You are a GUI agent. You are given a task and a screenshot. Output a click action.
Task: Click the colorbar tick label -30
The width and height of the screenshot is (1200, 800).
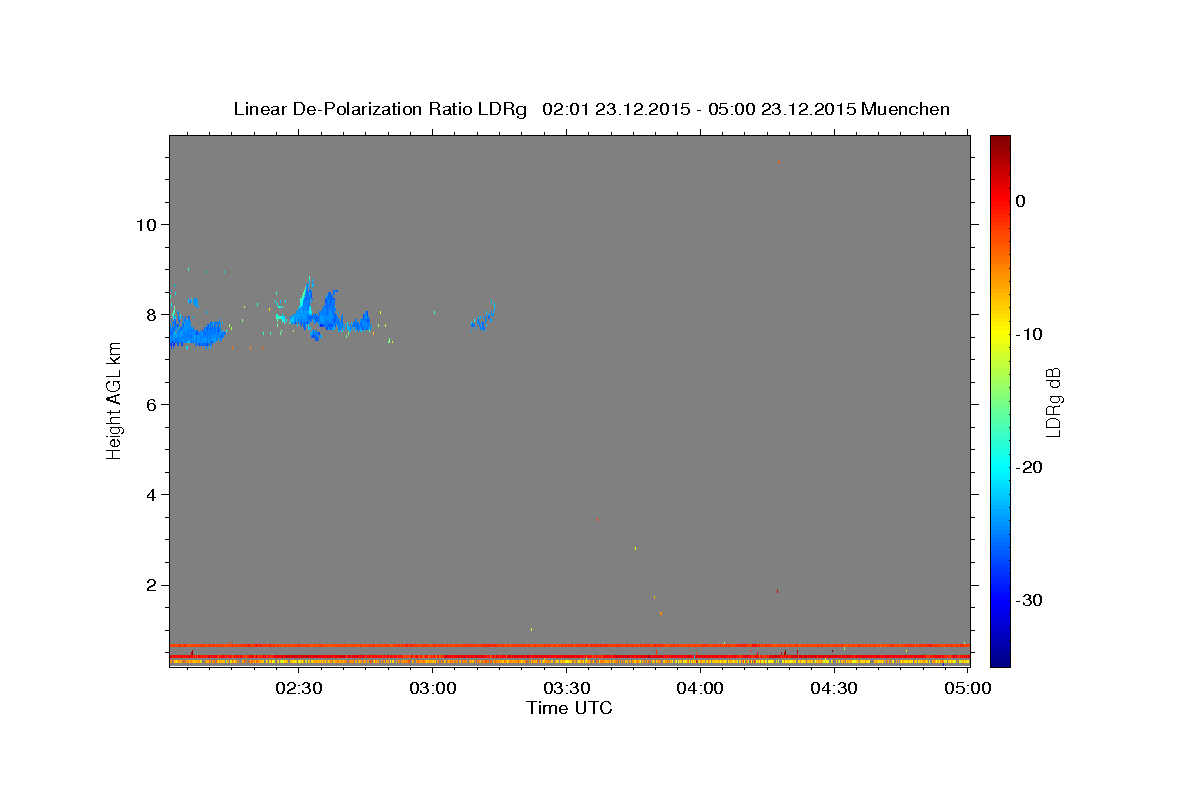(x=1027, y=600)
